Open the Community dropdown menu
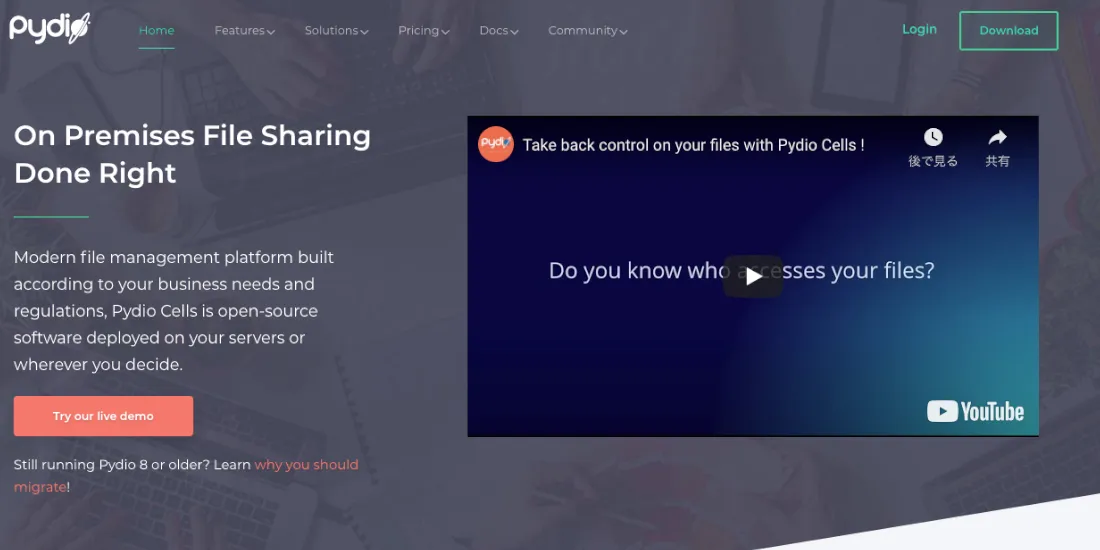This screenshot has width=1100, height=550. tap(587, 31)
